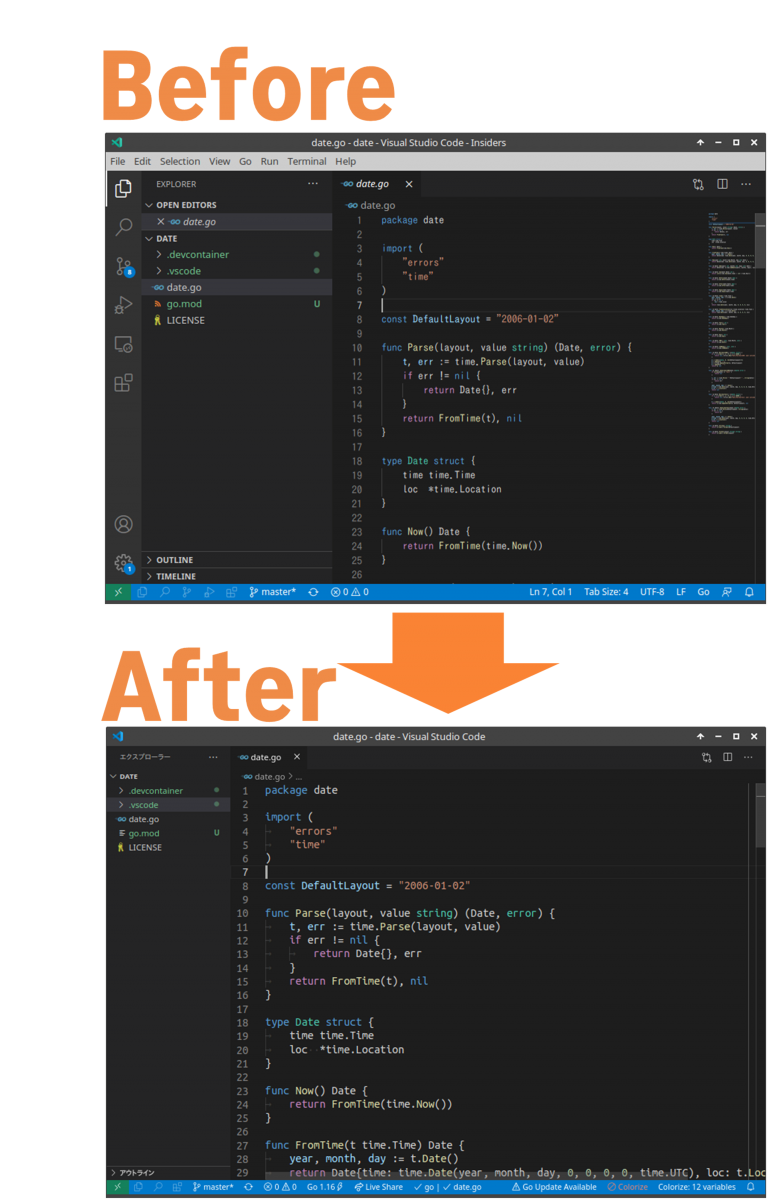The width and height of the screenshot is (768, 1200).
Task: Open File menu in Before window
Action: tap(118, 161)
